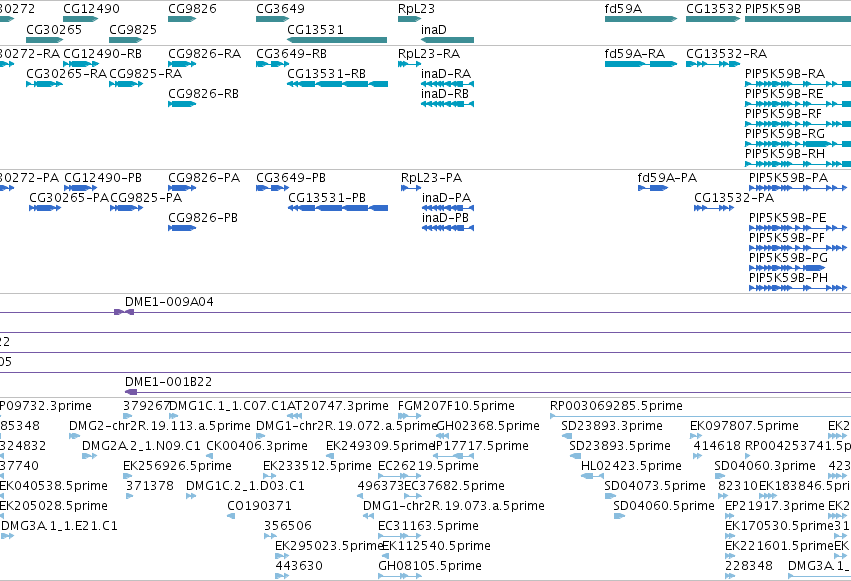Viewport: 851px width, 581px height.
Task: Click the CG30265 gene label
Action: 54,29
